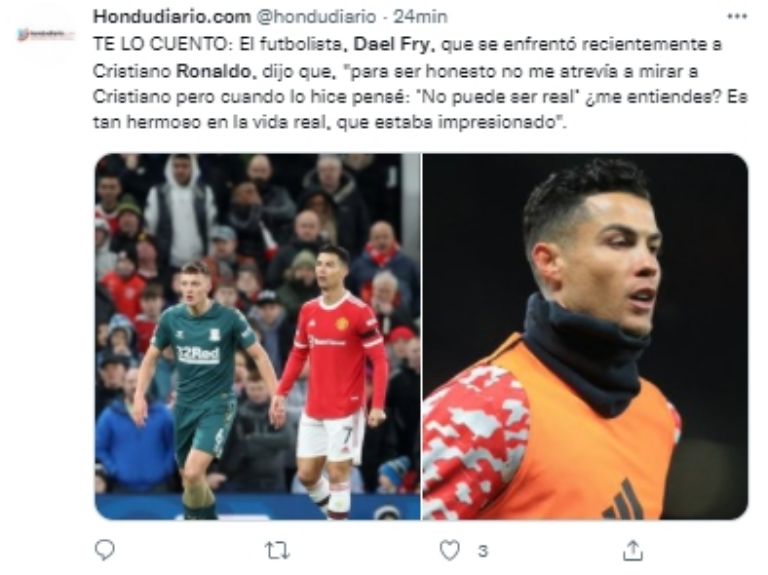Open the share upload arrow icon

[x=632, y=550]
